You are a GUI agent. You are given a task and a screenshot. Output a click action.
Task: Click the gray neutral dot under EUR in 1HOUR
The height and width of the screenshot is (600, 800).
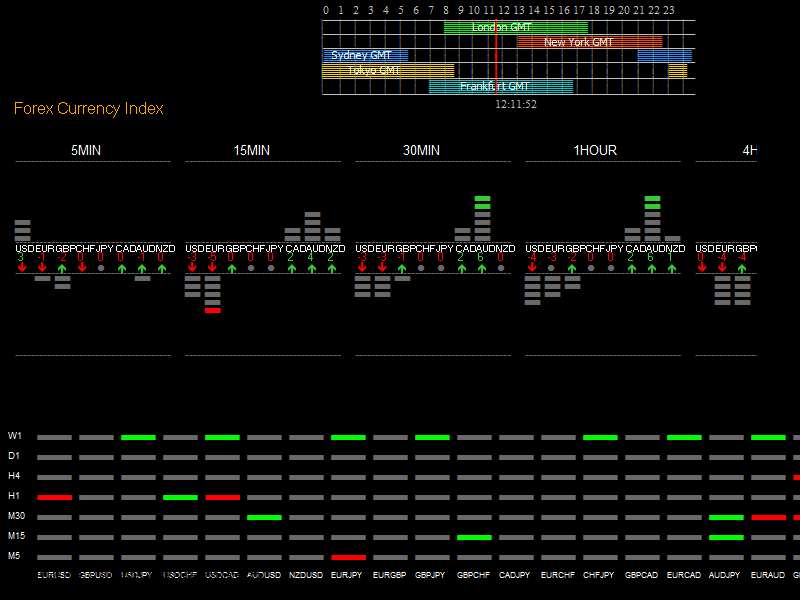tap(551, 268)
